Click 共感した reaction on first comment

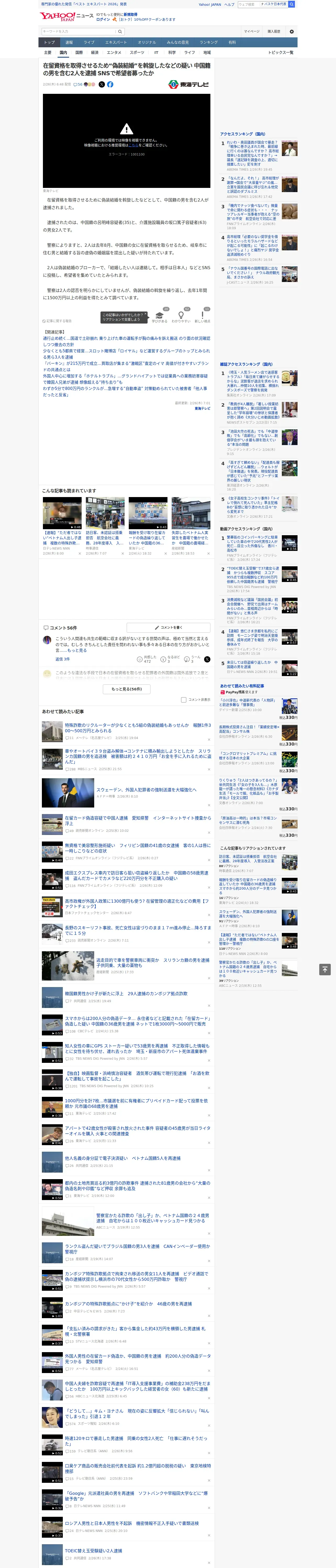click(147, 659)
